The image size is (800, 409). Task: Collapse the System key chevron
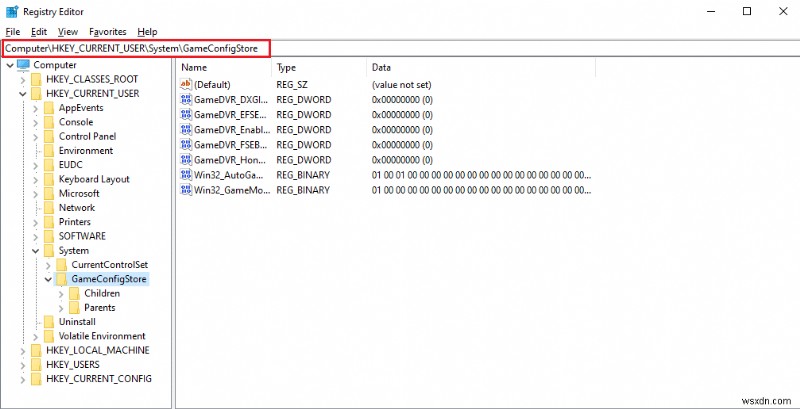pos(35,251)
